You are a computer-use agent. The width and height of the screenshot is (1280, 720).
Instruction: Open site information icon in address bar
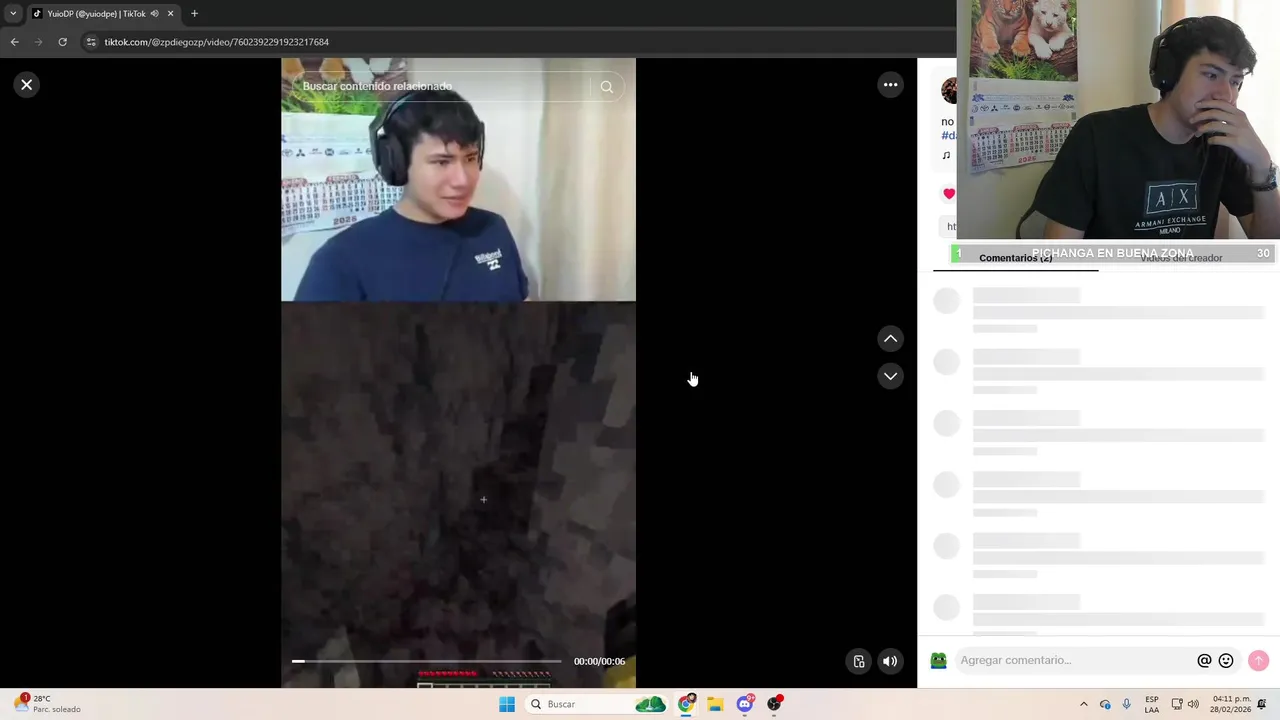point(91,42)
